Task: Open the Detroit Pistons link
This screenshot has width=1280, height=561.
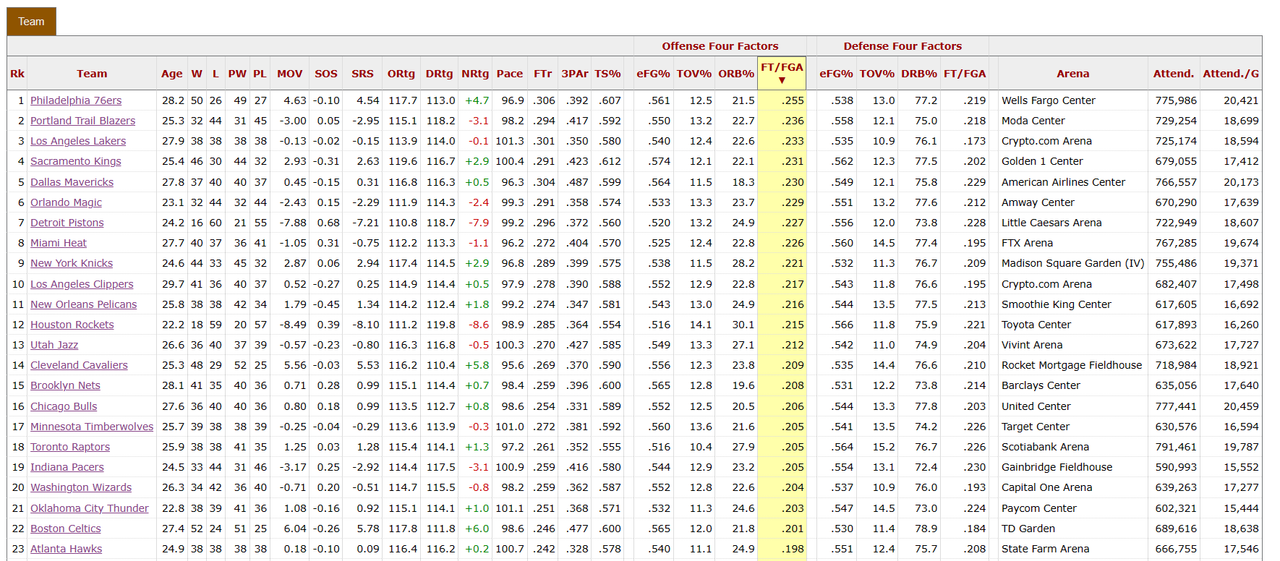Action: coord(67,223)
